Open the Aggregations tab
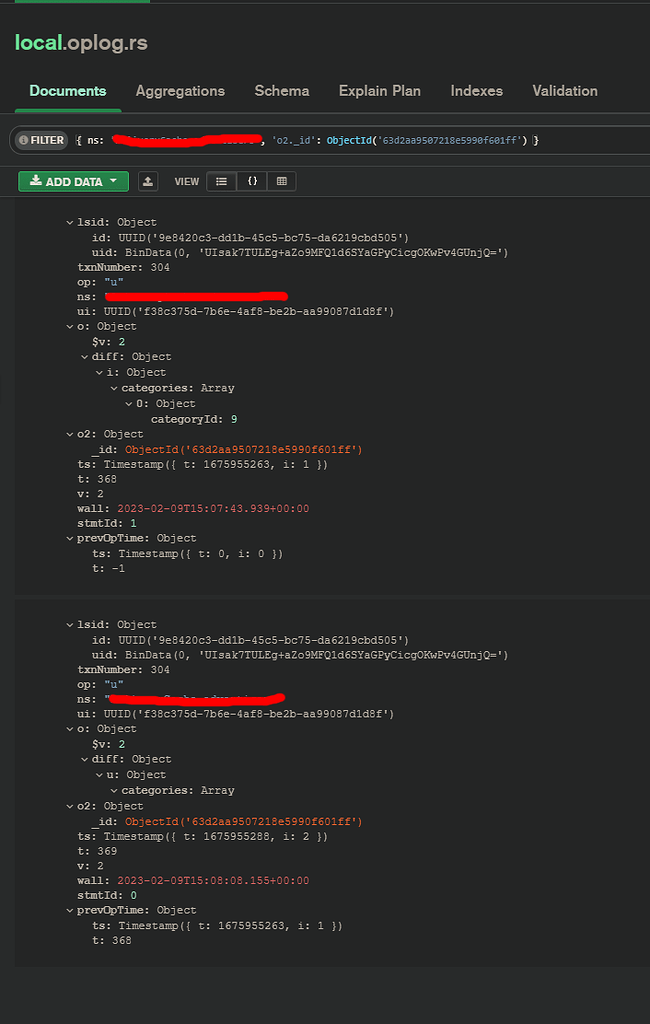The image size is (650, 1024). [180, 91]
